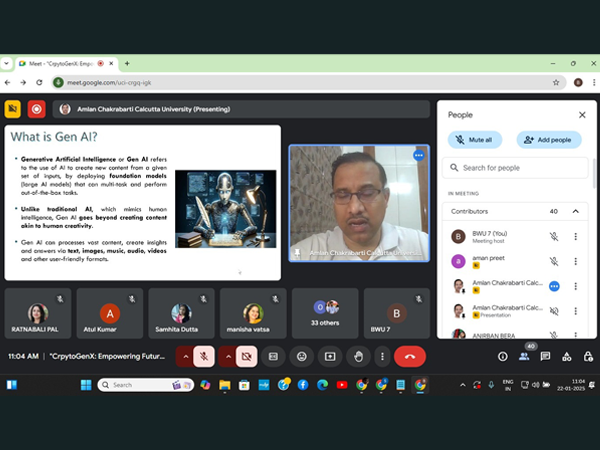Open the More options three-dot menu in call bar
Screen dimensions: 600x450
pyautogui.click(x=381, y=356)
